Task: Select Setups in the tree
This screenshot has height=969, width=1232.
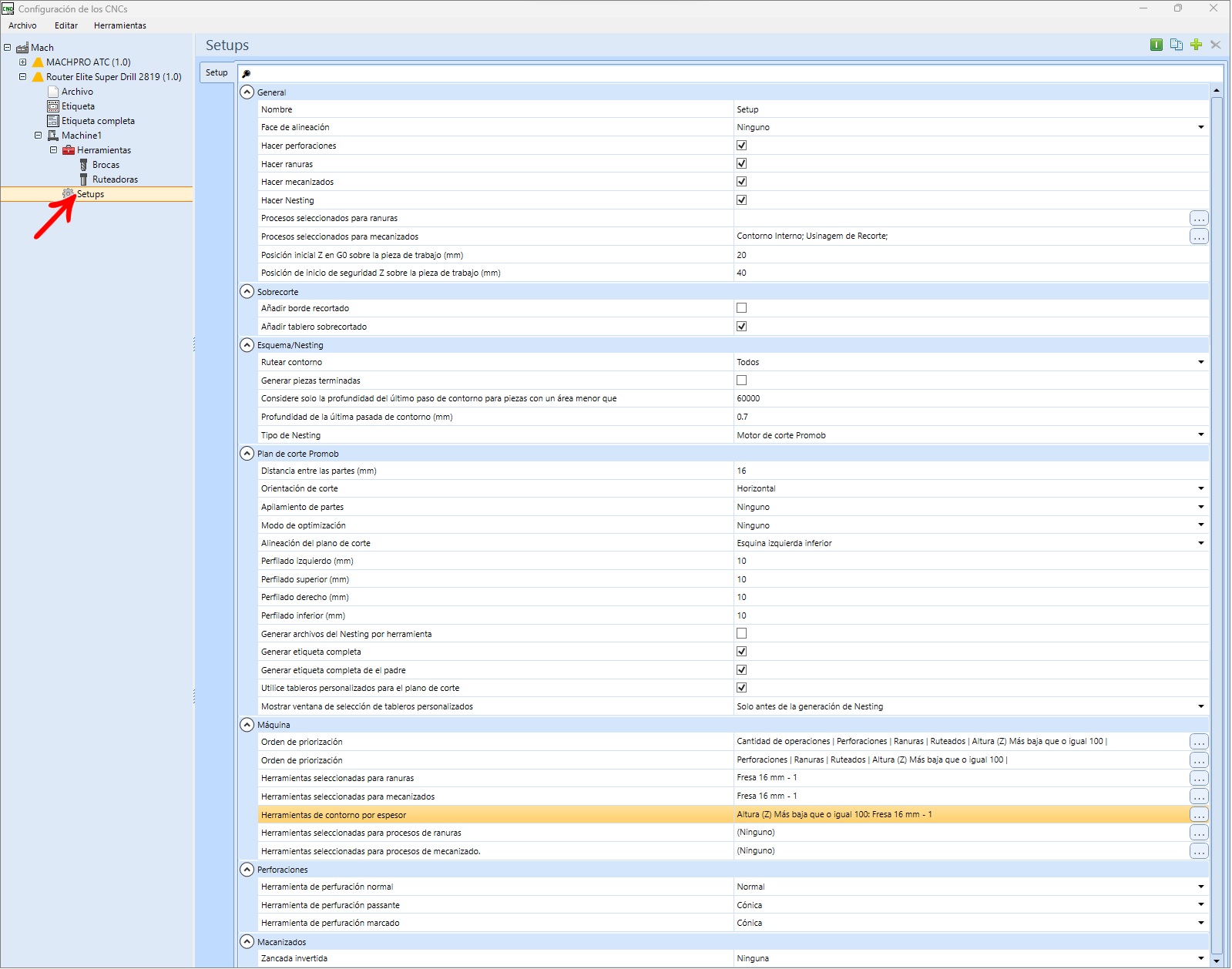Action: 90,194
